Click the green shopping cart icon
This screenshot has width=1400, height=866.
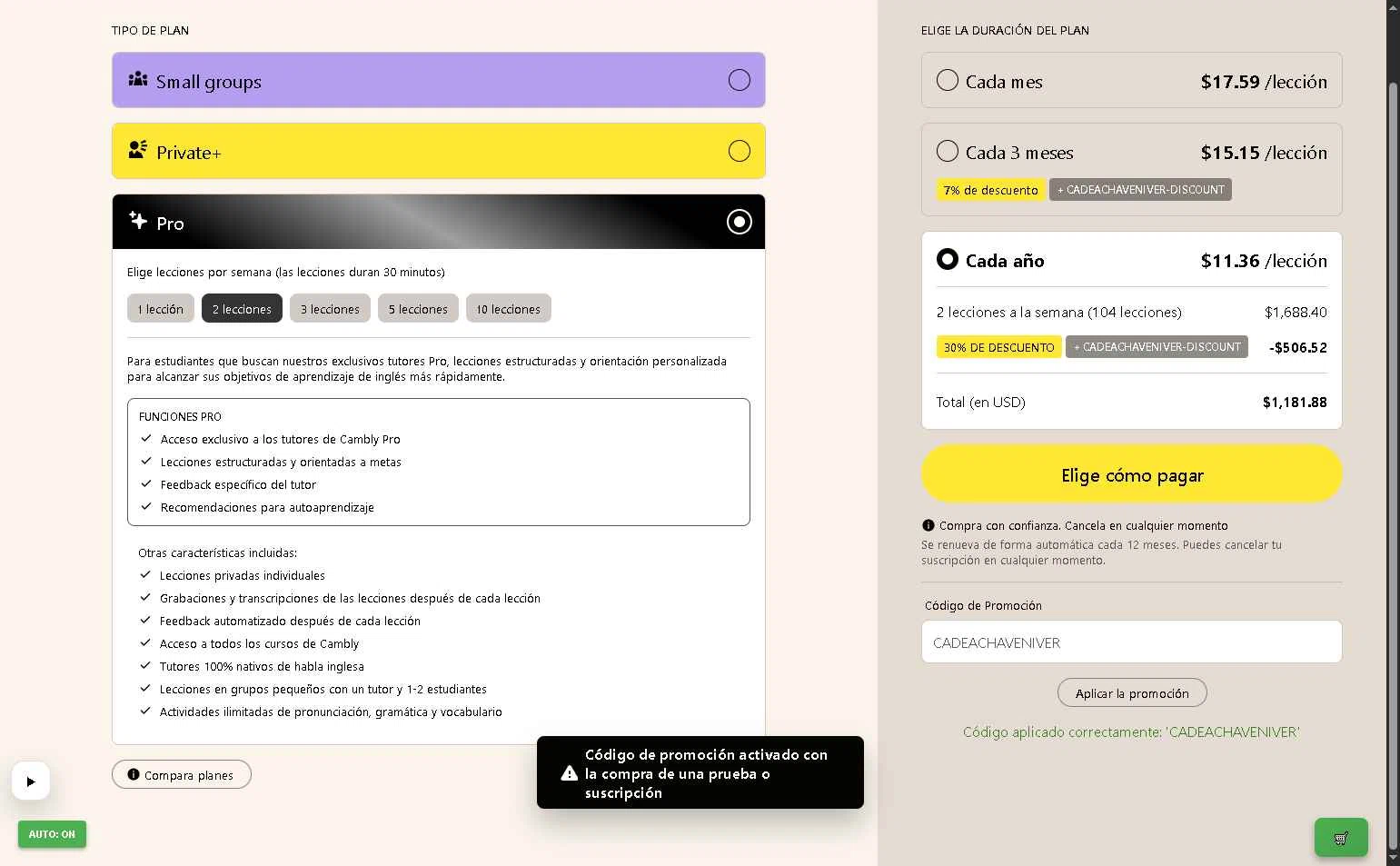pyautogui.click(x=1341, y=838)
